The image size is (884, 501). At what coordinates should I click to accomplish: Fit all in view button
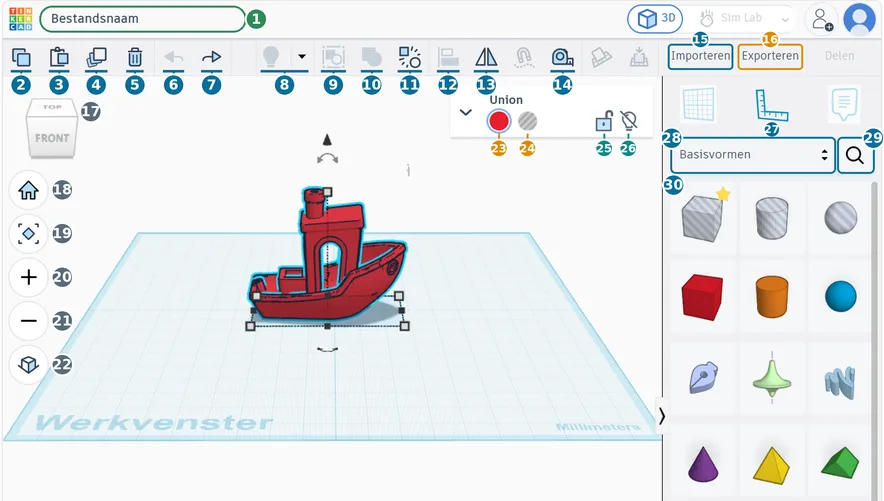tap(28, 233)
